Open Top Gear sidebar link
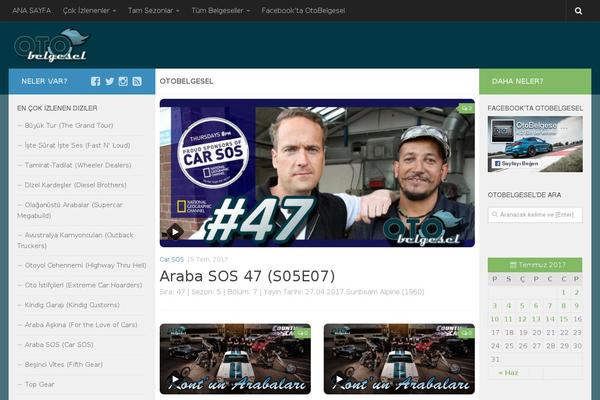The image size is (600, 400). 39,384
